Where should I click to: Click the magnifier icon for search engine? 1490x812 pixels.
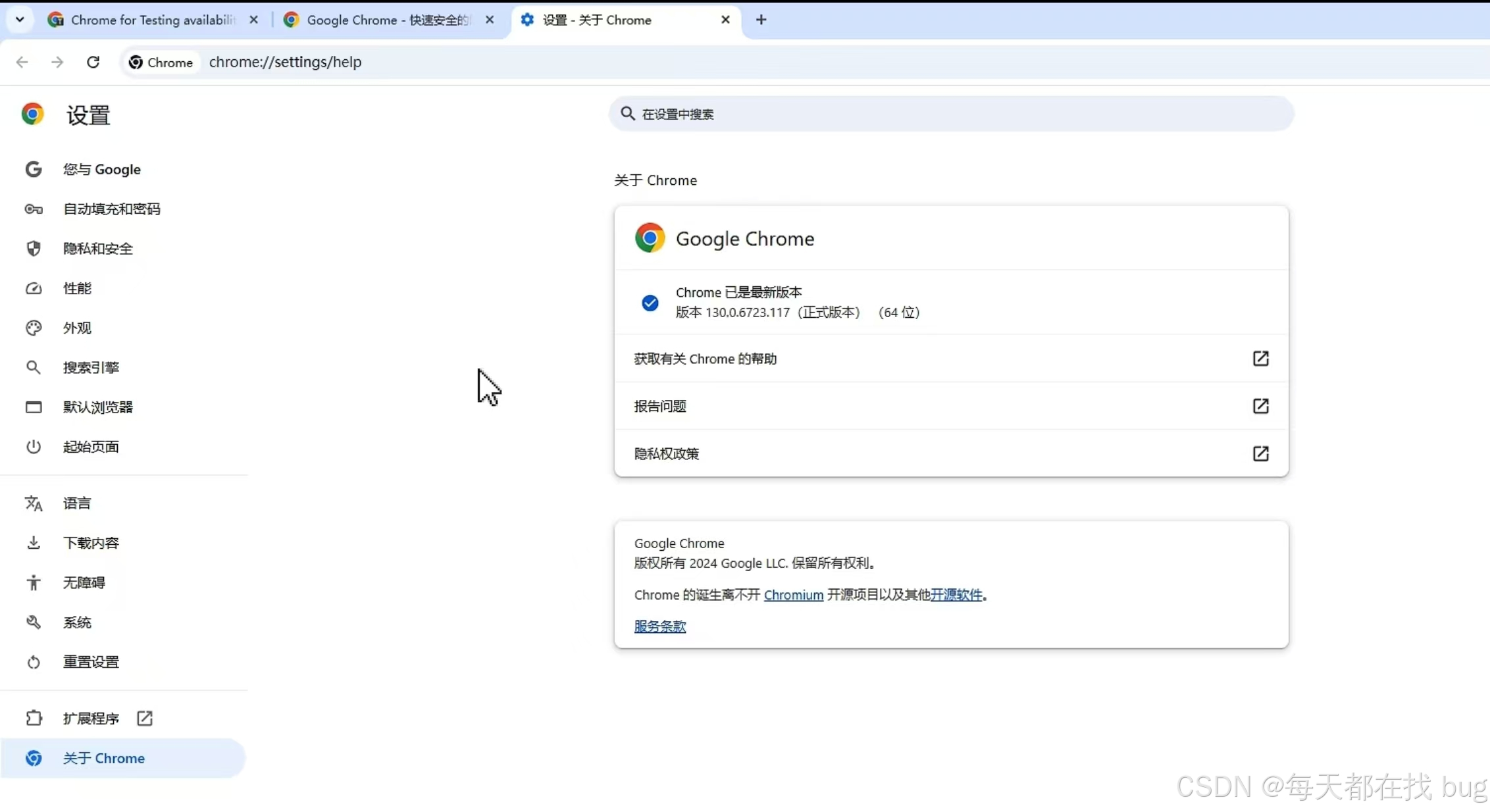click(x=34, y=367)
